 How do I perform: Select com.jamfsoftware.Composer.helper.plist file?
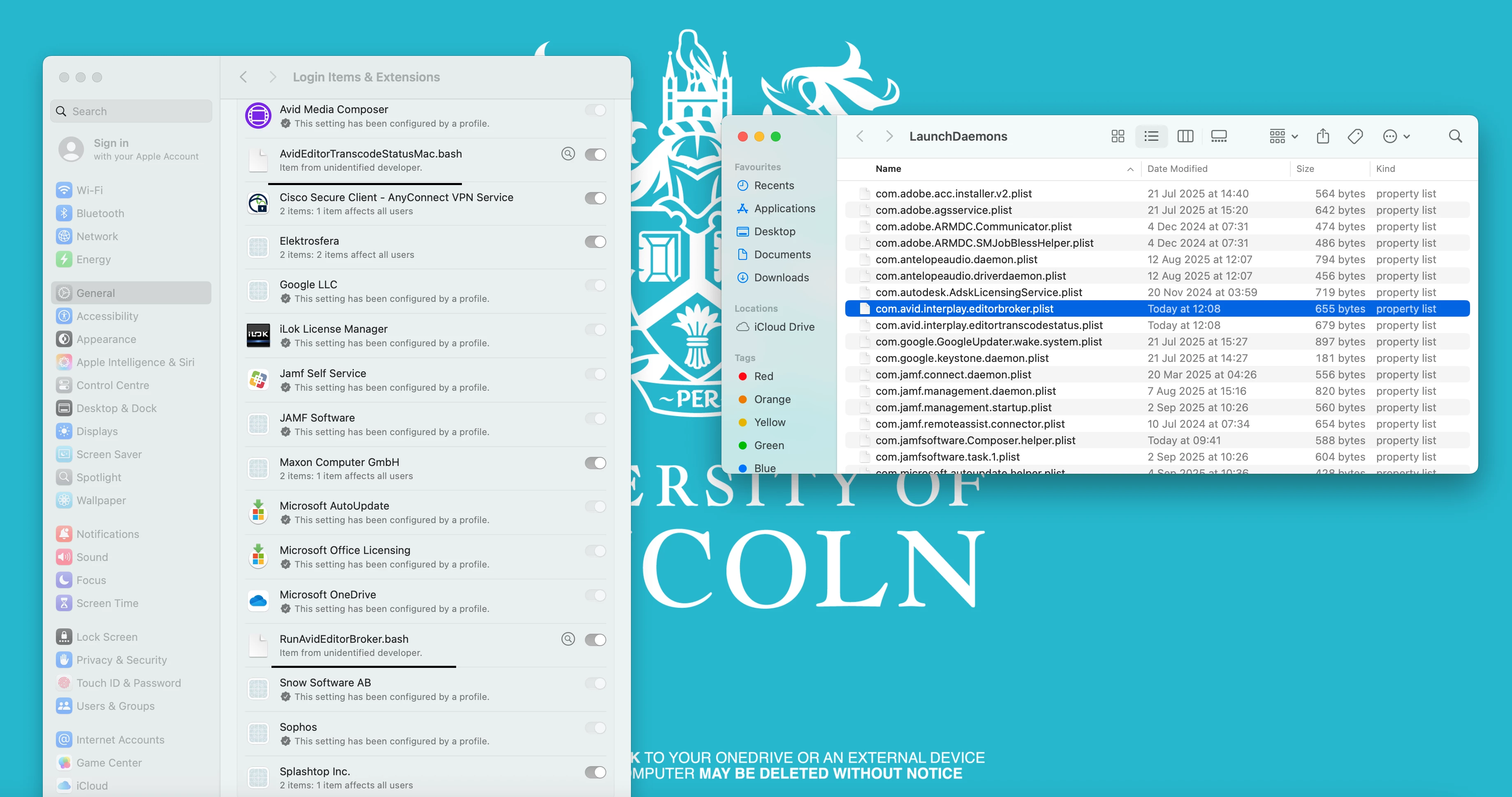pyautogui.click(x=1157, y=440)
